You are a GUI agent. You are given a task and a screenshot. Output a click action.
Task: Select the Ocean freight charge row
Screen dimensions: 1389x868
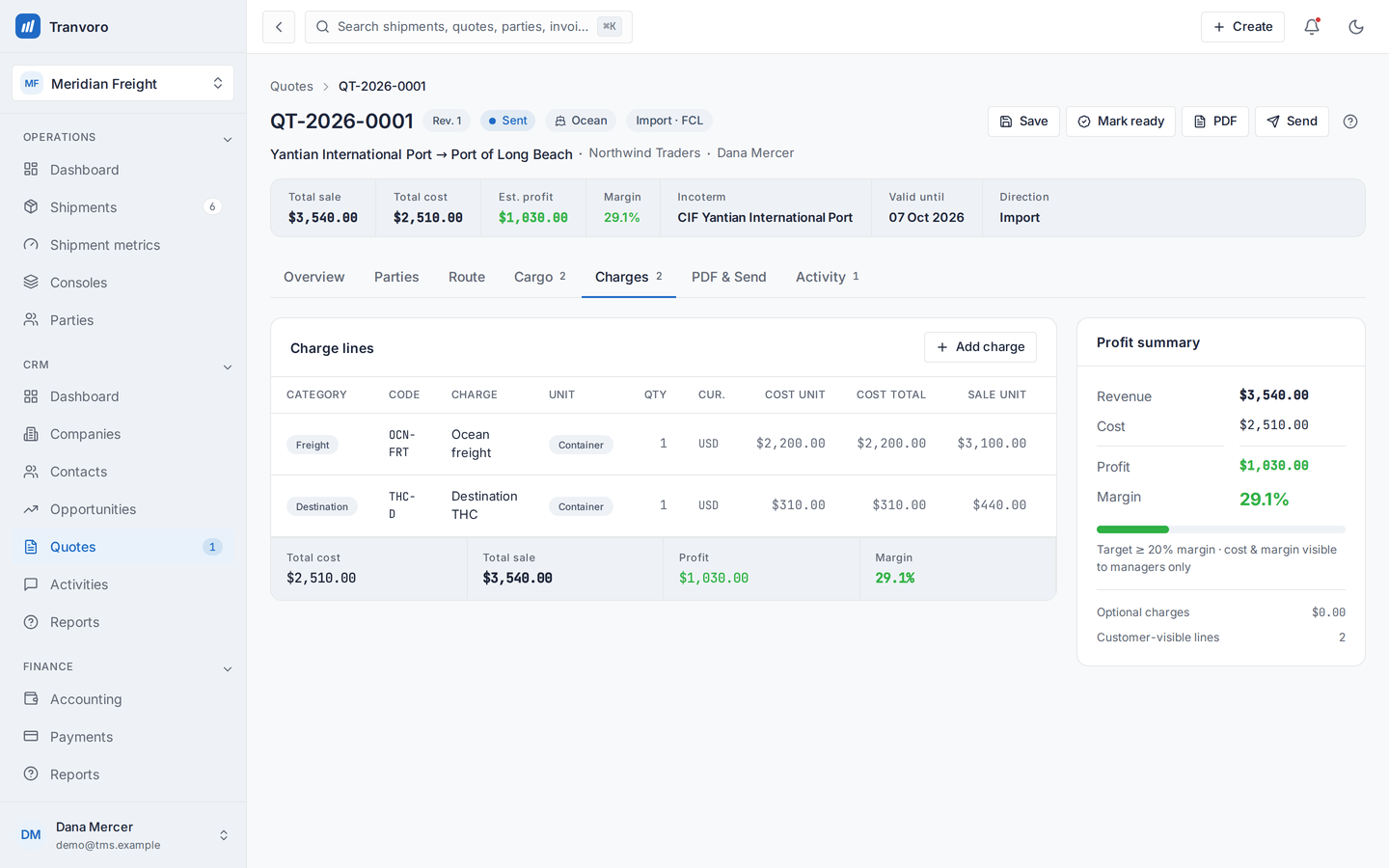click(664, 444)
